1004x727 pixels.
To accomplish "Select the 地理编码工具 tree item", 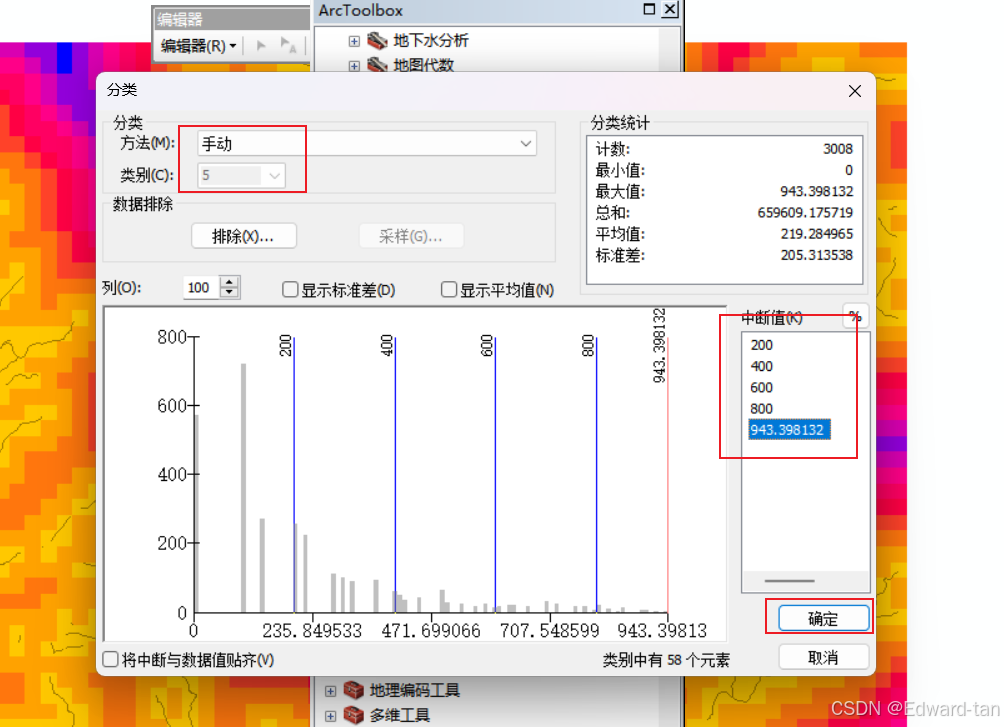I will click(414, 690).
